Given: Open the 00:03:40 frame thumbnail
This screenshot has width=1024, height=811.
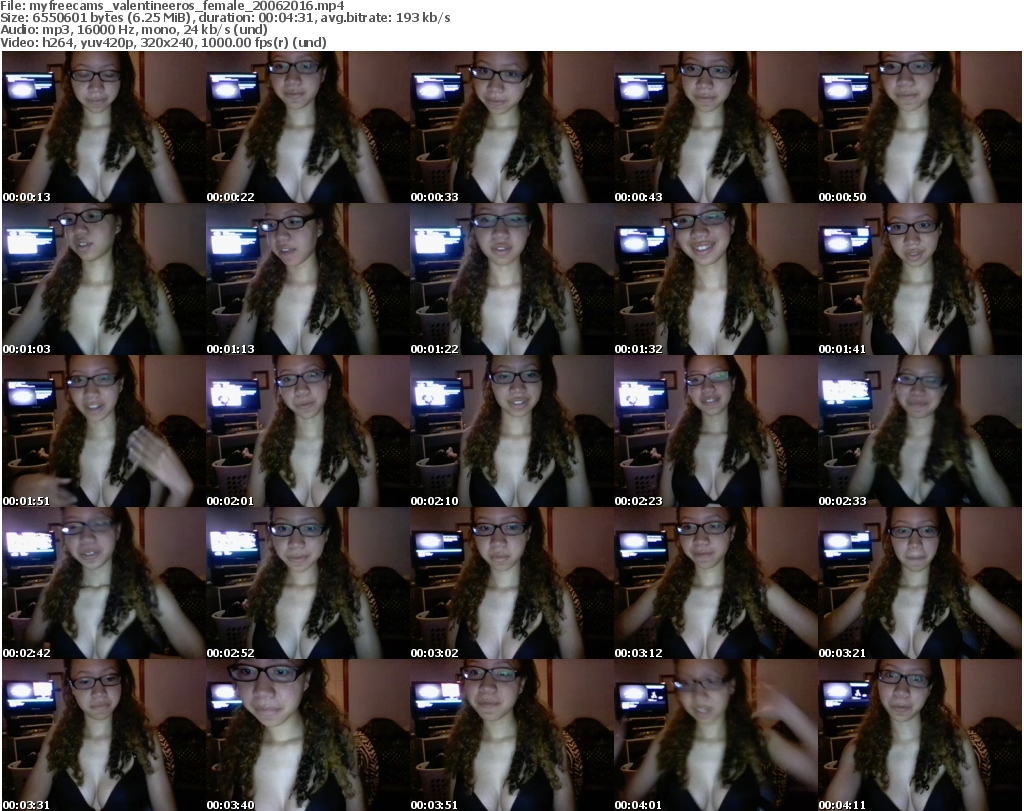Looking at the screenshot, I should click(308, 735).
